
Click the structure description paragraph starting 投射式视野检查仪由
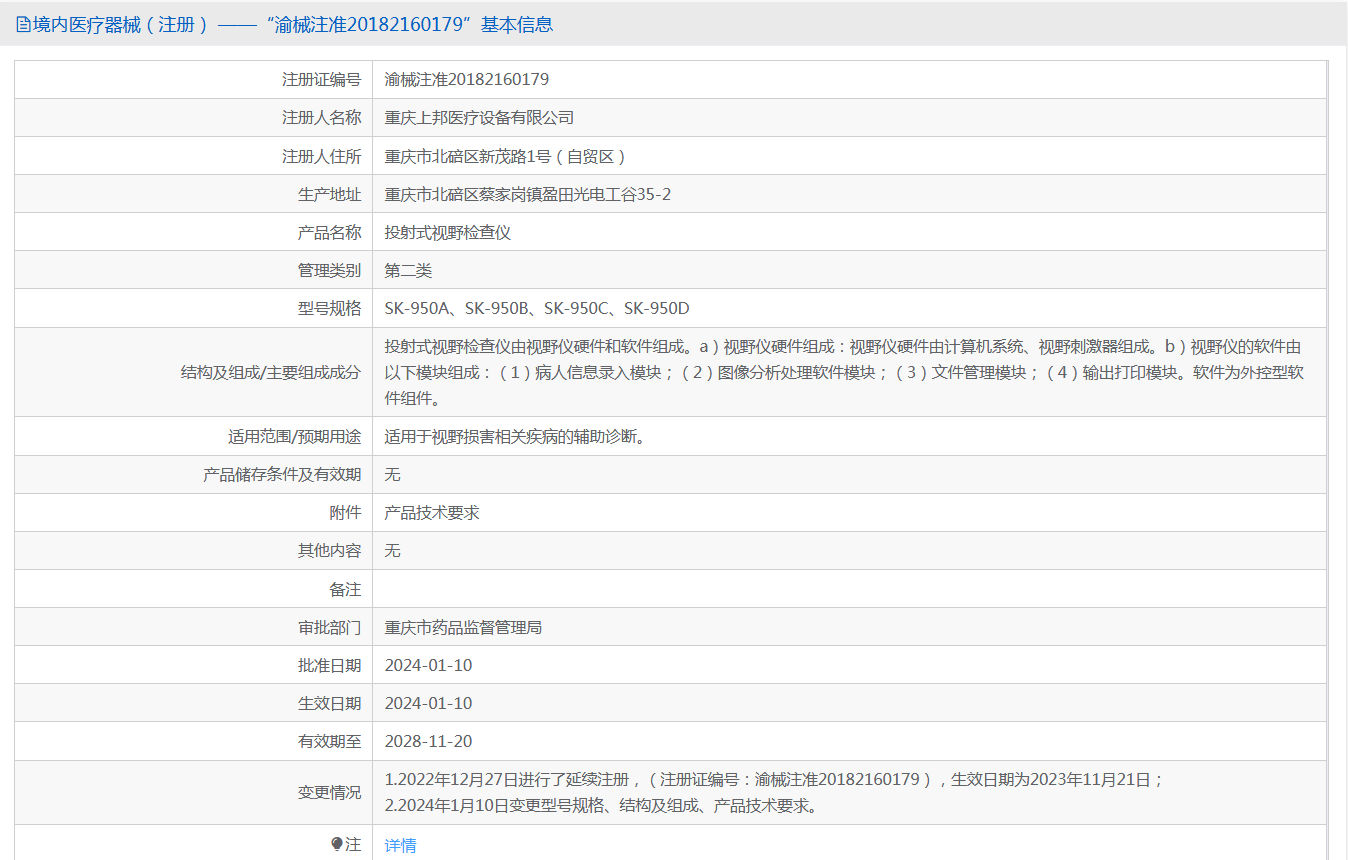pyautogui.click(x=845, y=372)
